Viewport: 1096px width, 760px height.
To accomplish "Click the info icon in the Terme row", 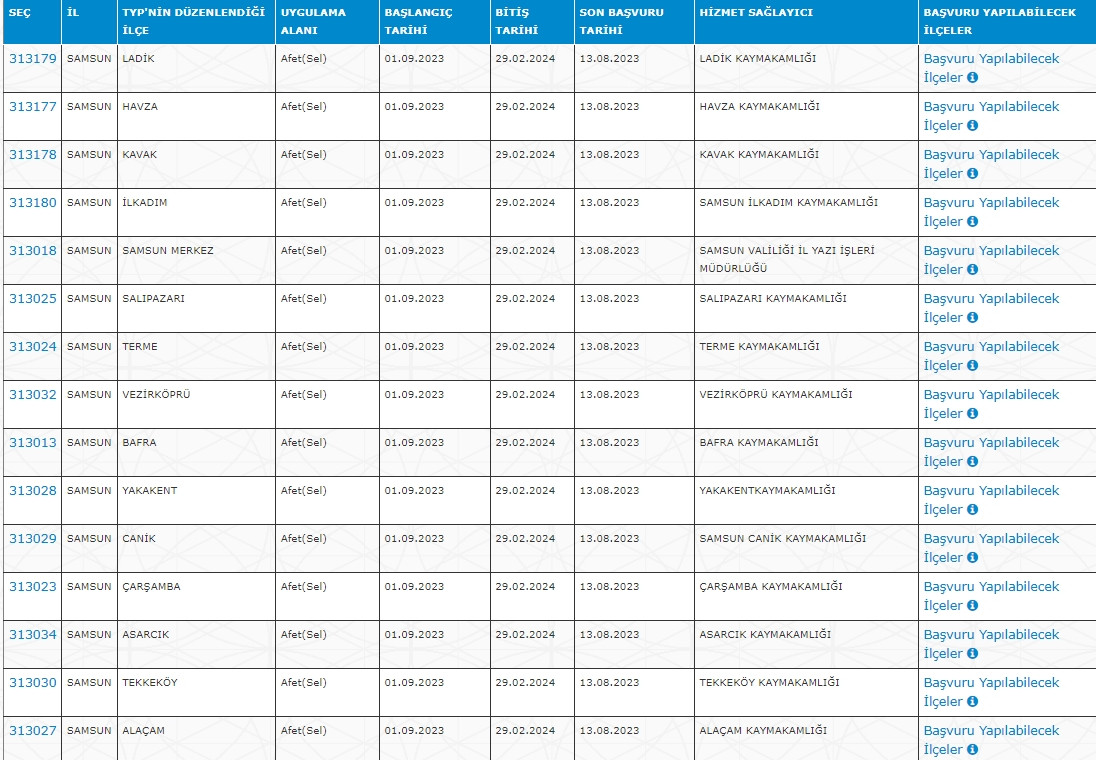I will coord(972,366).
